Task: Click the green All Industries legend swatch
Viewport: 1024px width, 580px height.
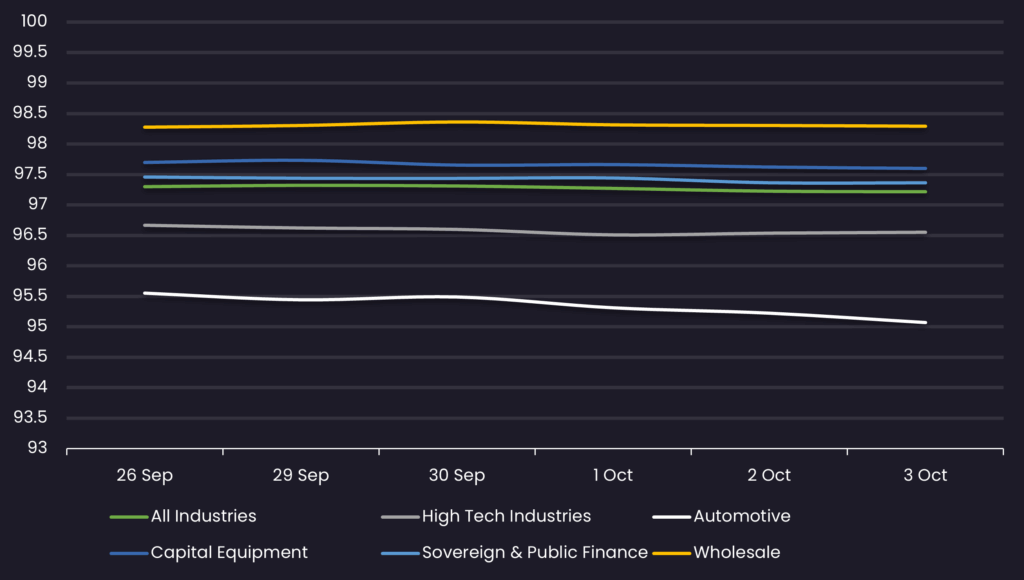Action: click(x=128, y=517)
